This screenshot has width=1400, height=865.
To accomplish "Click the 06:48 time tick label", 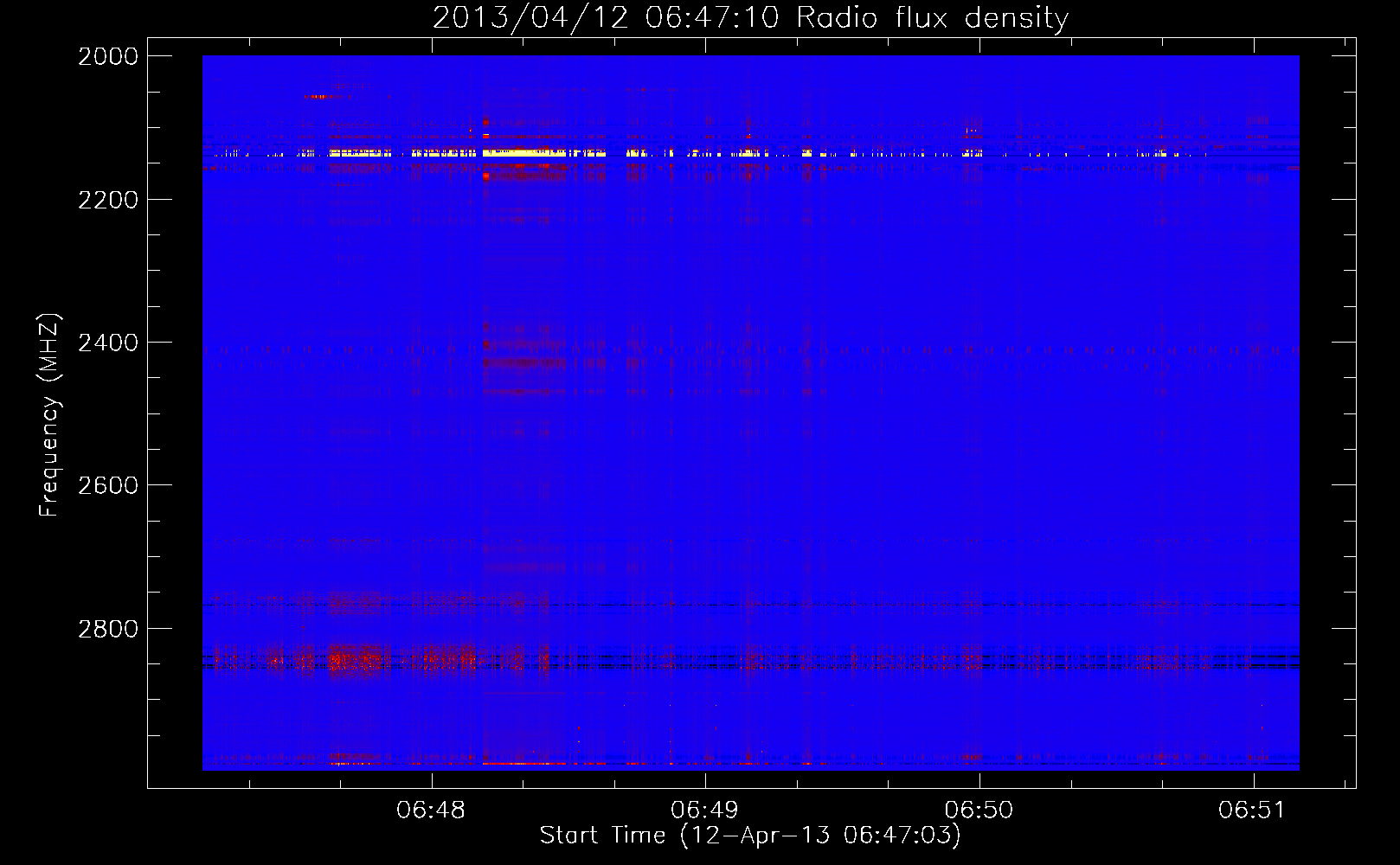I will [x=431, y=811].
